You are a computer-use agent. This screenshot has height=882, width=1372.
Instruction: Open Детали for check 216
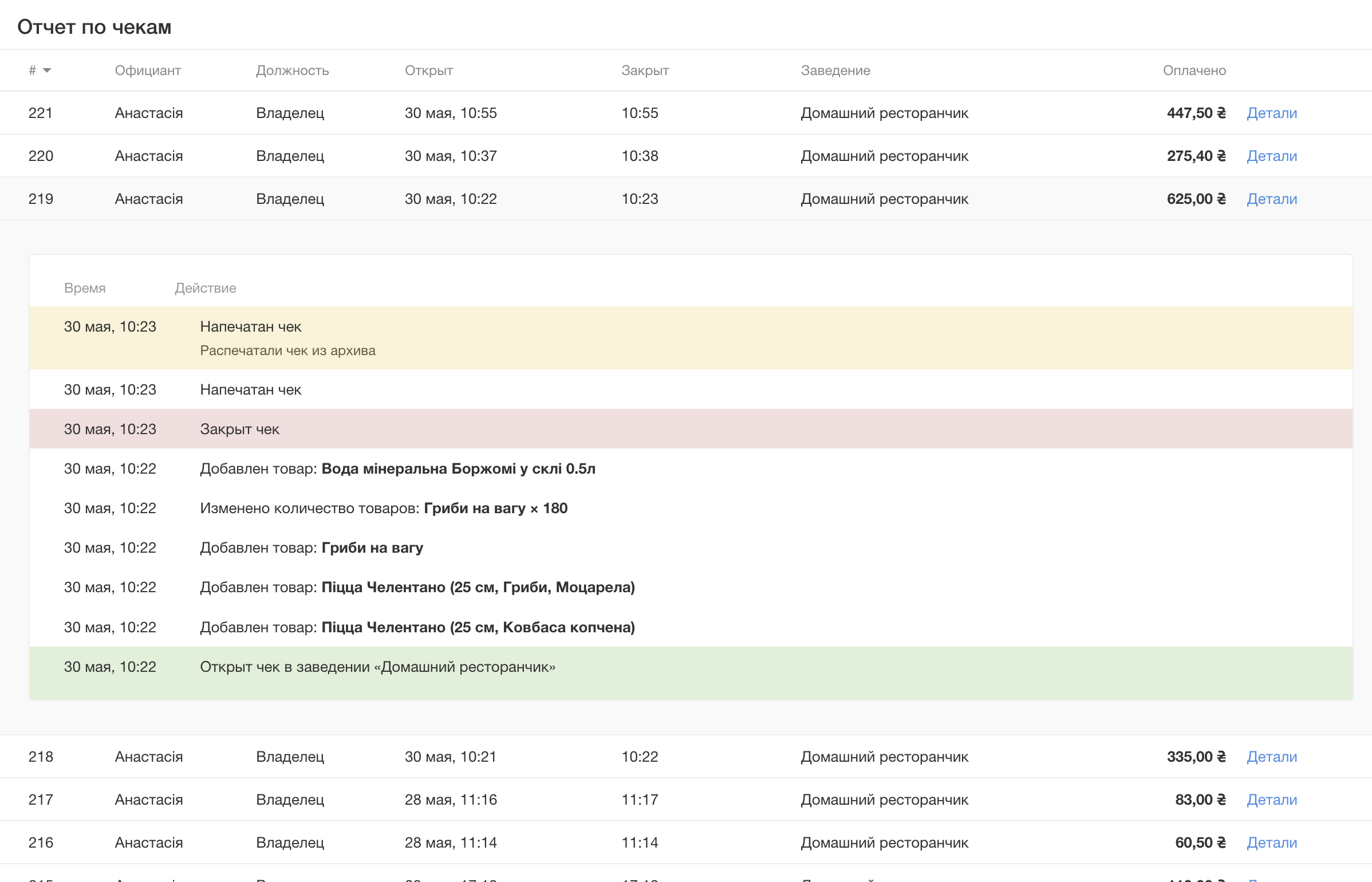[x=1271, y=842]
